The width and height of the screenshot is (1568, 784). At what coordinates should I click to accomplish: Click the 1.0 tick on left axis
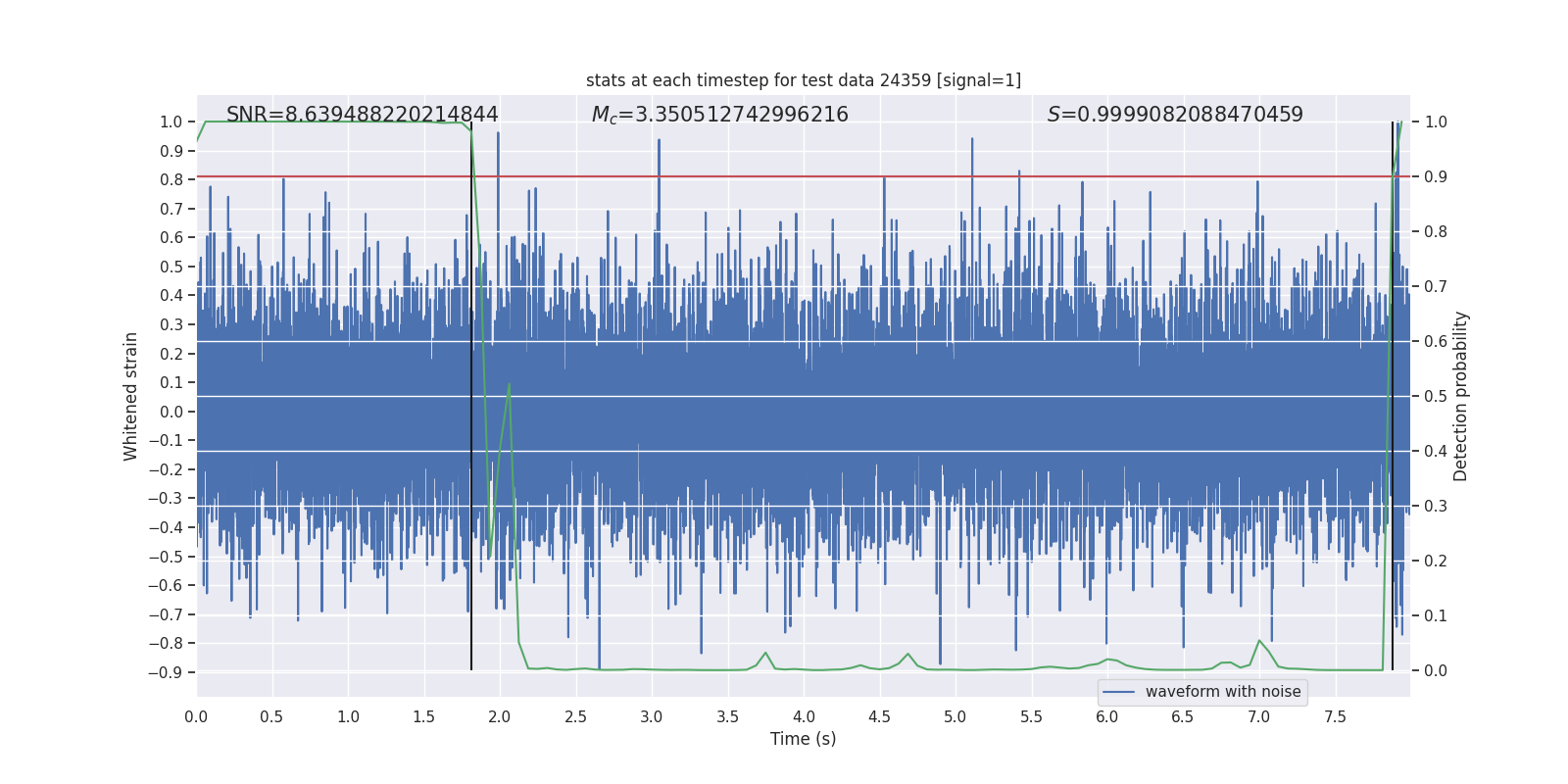(171, 122)
